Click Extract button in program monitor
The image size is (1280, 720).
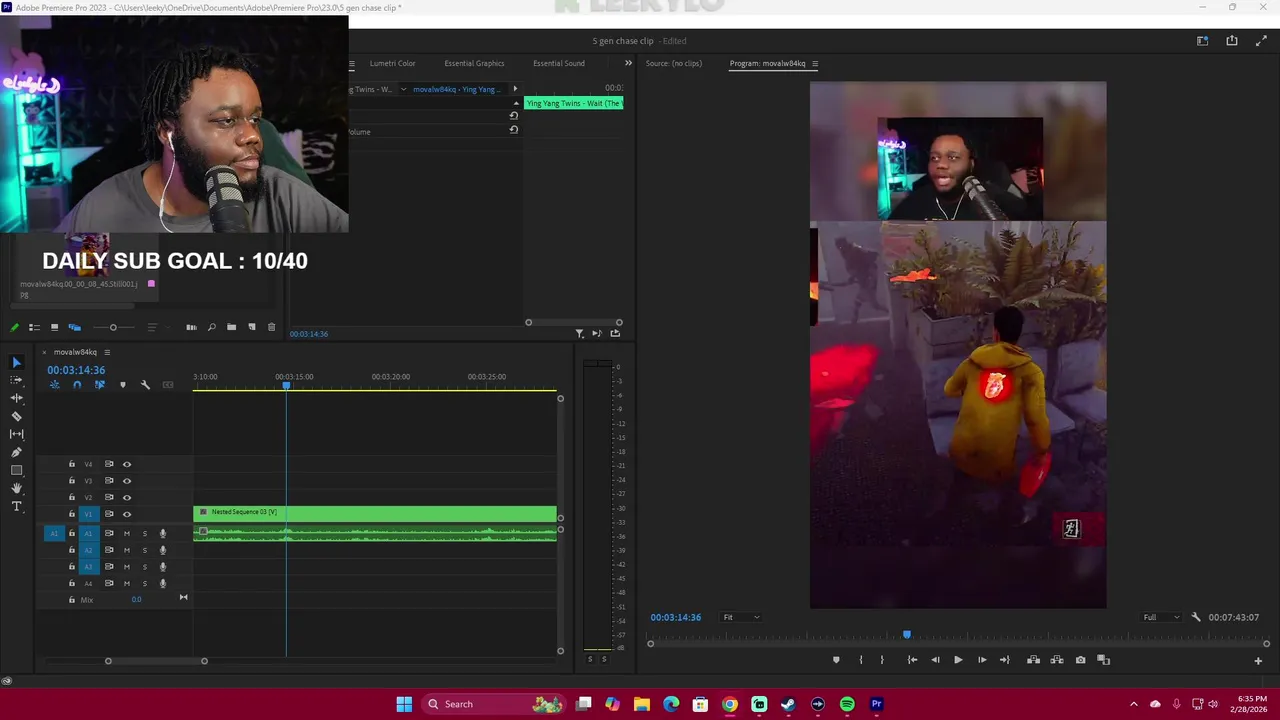coord(1057,660)
